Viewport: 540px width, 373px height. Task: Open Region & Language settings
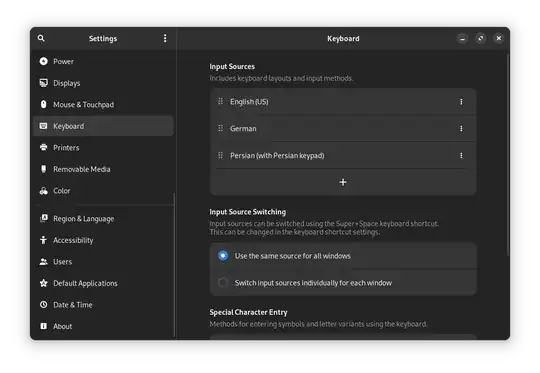point(103,218)
